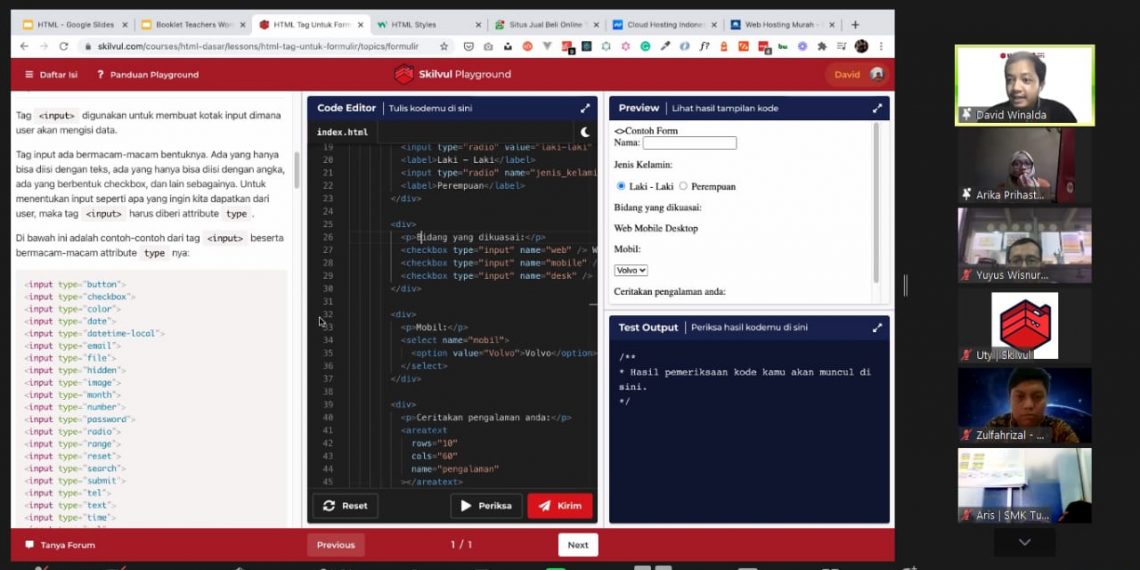Open a new browser tab with plus icon
1140x570 pixels.
[855, 25]
